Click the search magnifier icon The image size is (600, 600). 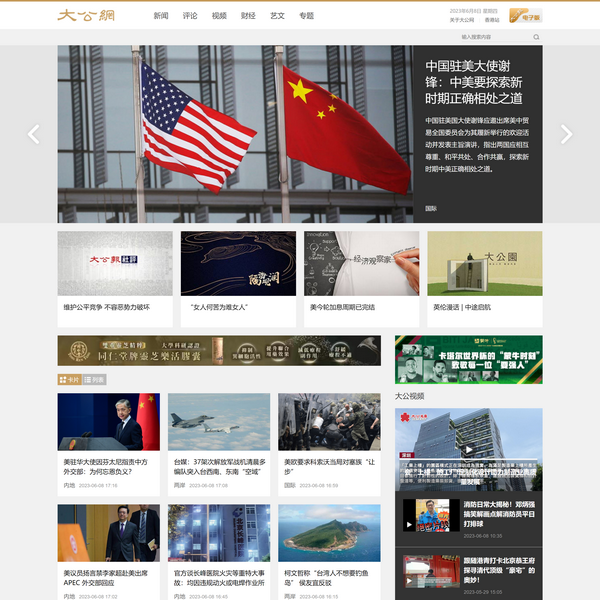point(536,37)
